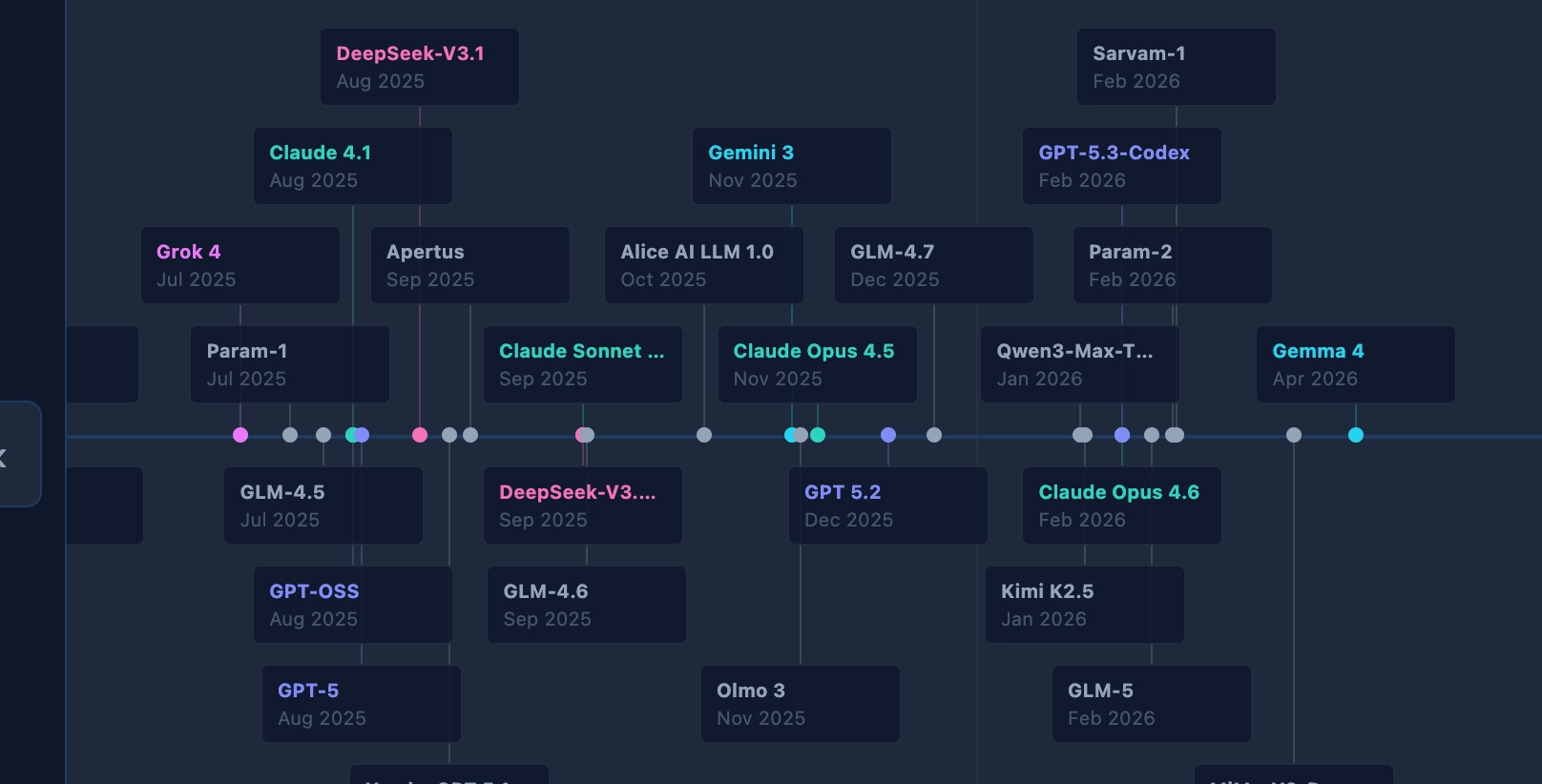Image resolution: width=1542 pixels, height=784 pixels.
Task: Open the GLM-5 Feb 2026 card
Action: click(1151, 704)
